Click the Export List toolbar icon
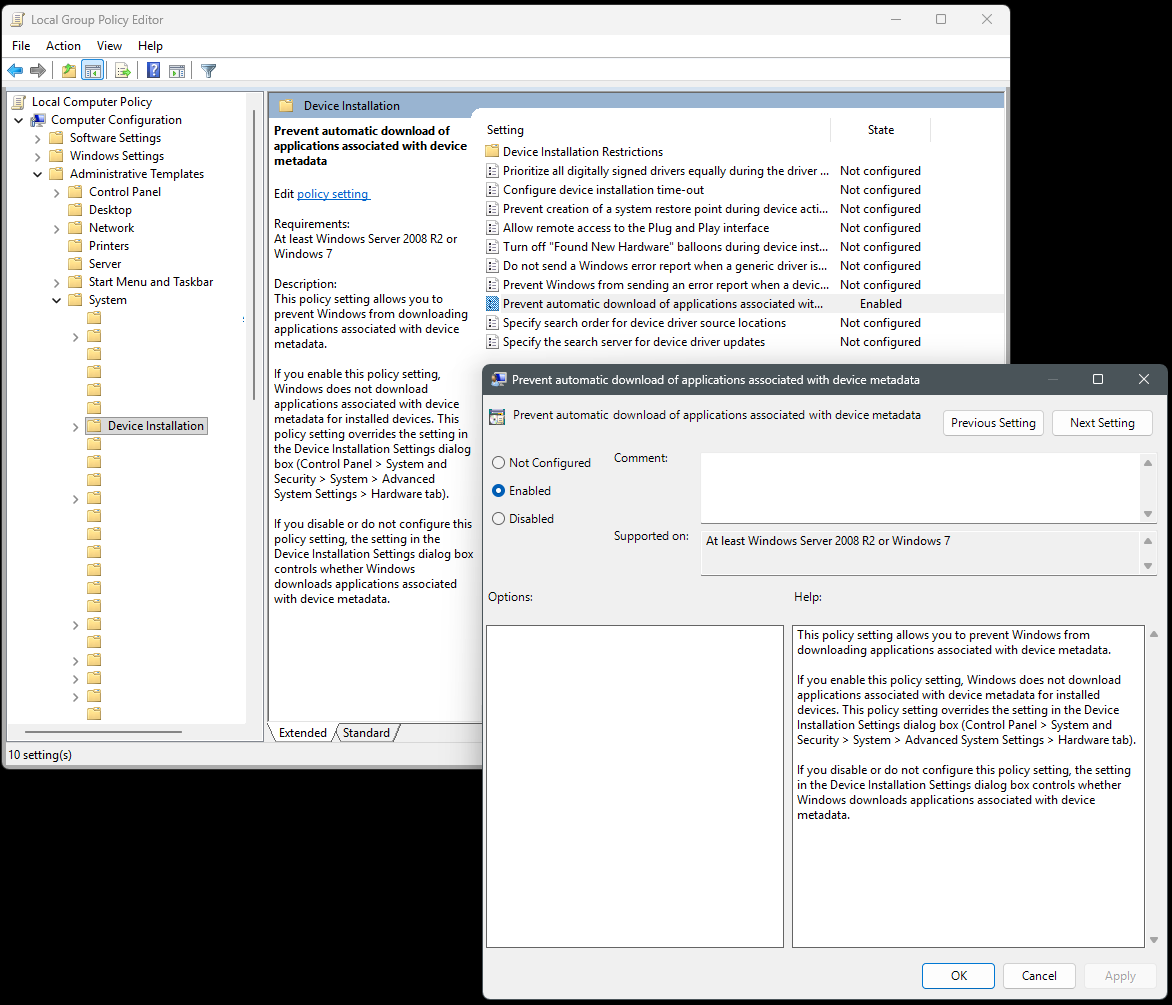 coord(123,71)
